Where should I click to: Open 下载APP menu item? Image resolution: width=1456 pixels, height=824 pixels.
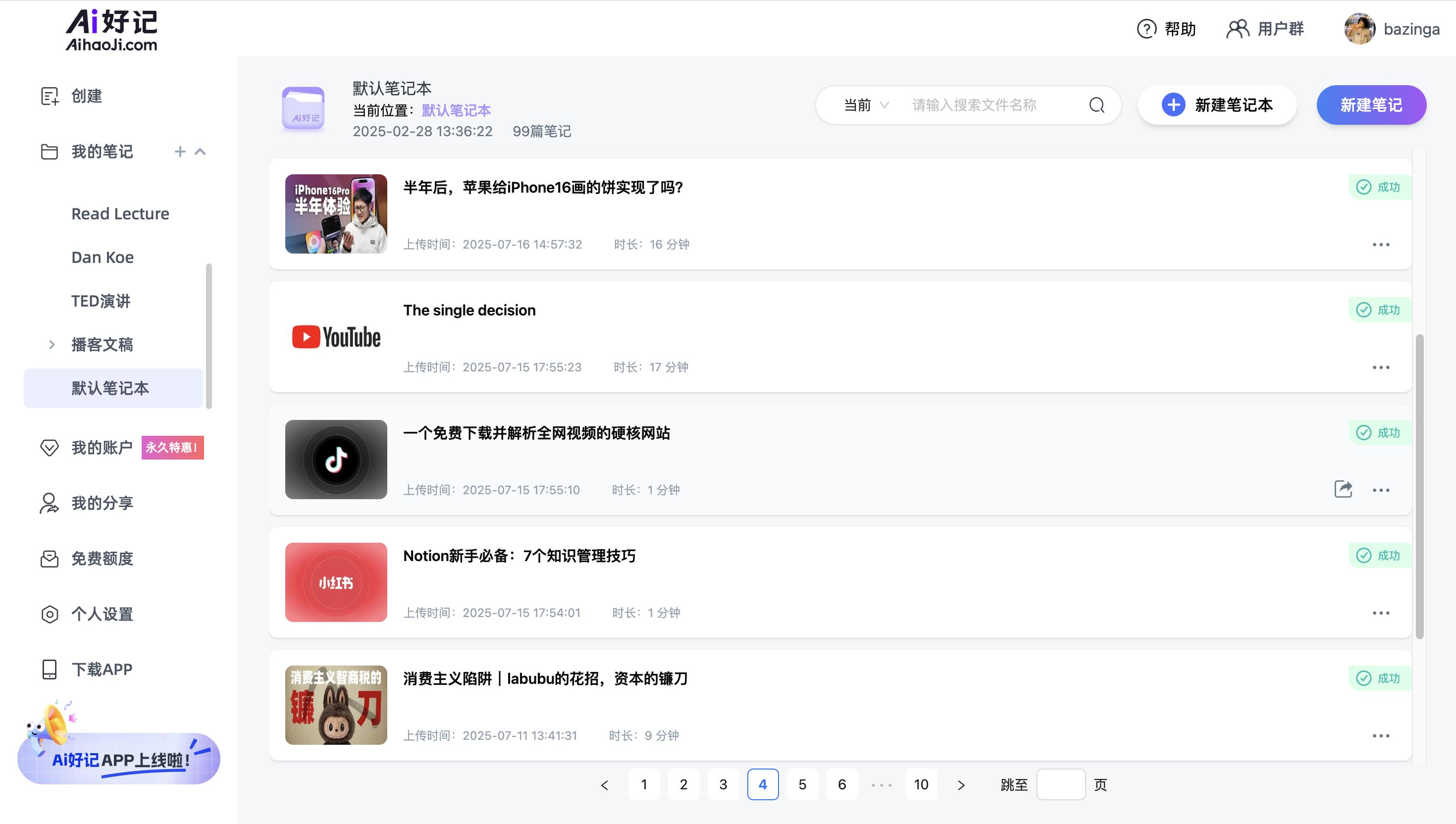point(102,669)
